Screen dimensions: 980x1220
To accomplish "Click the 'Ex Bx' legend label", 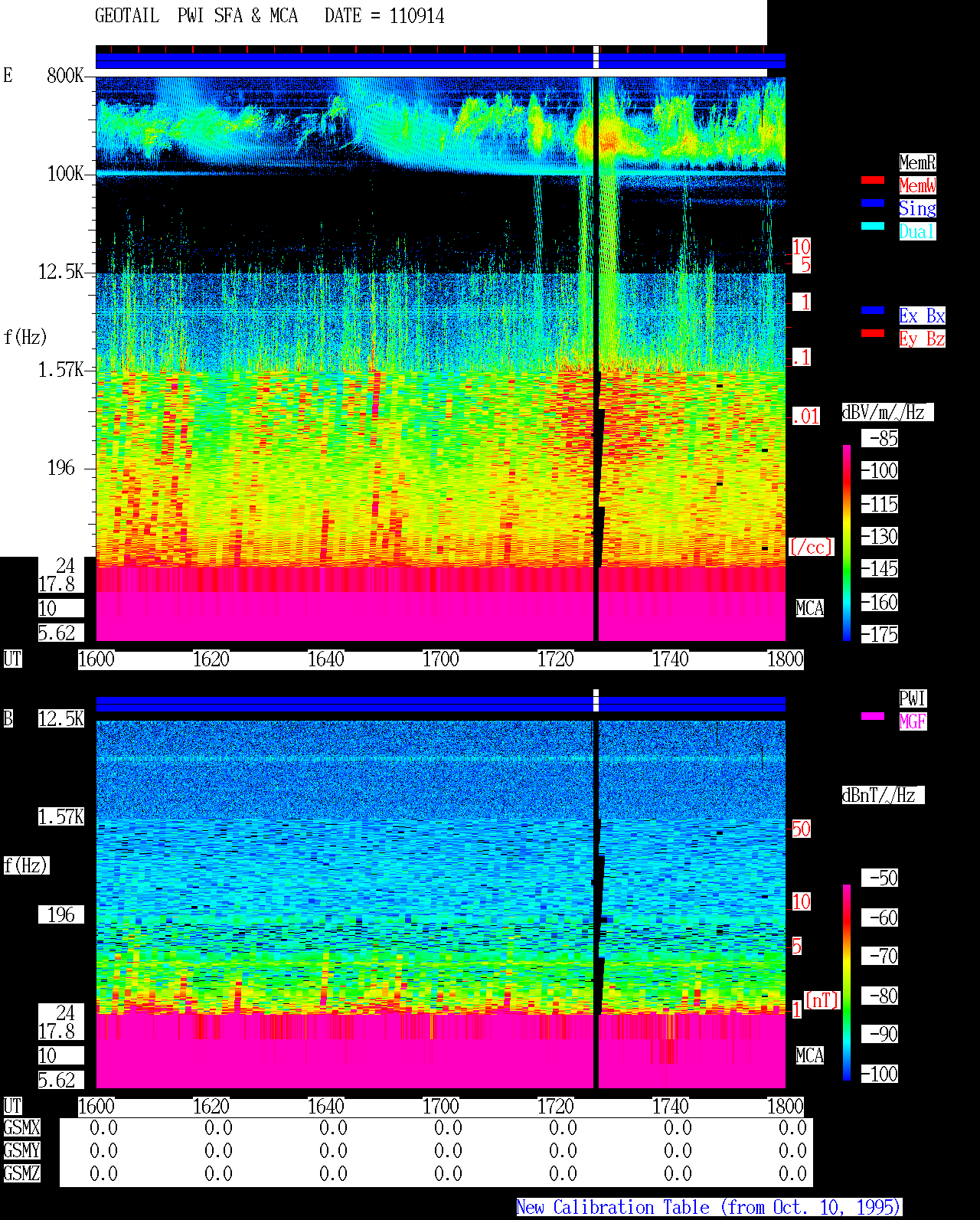I will [x=922, y=316].
